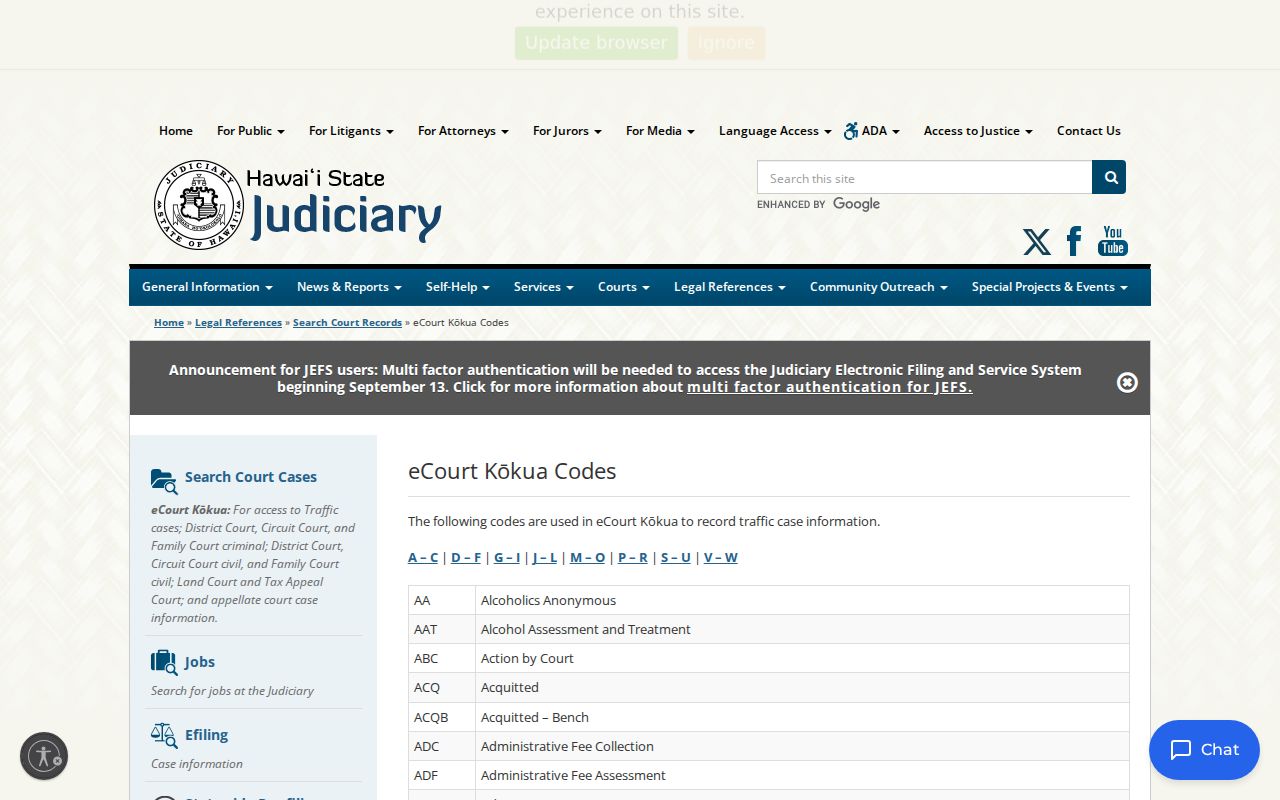Click the Efiling scales icon

coord(164,735)
